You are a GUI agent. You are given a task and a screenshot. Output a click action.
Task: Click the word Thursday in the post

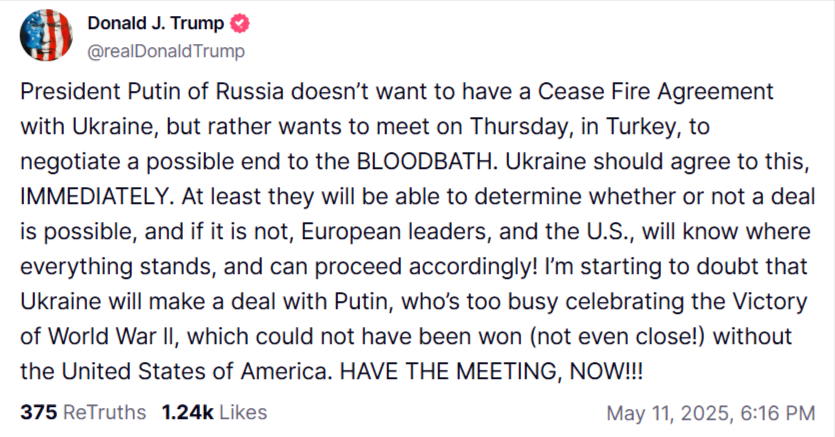click(522, 127)
